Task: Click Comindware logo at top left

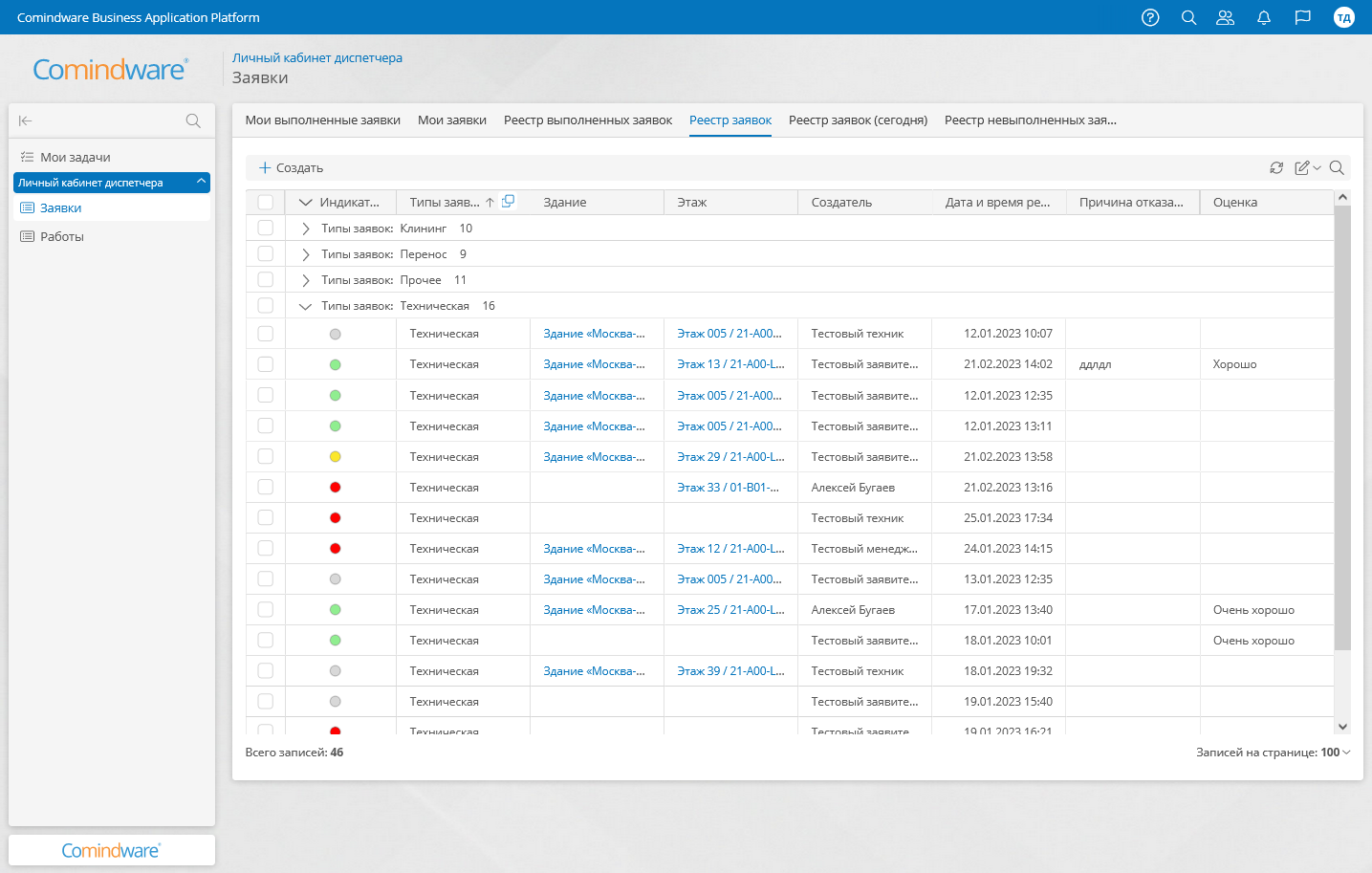Action: 110,69
